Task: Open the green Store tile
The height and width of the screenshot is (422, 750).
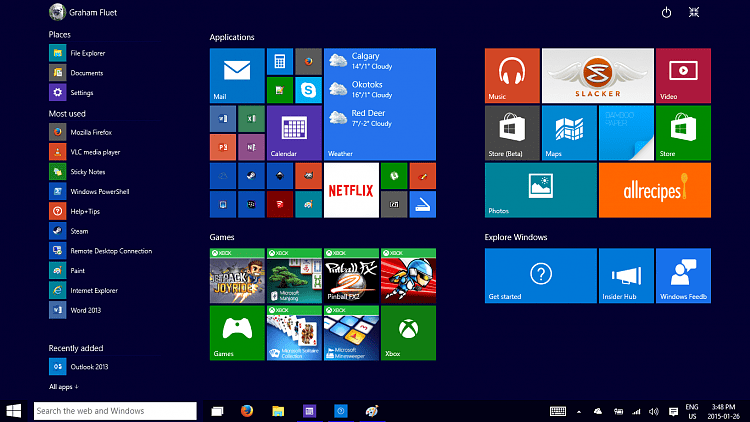Action: [x=683, y=133]
